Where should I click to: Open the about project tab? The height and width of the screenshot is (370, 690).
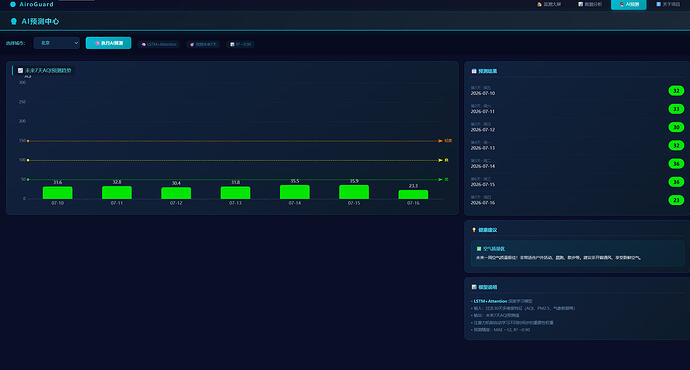point(668,4)
